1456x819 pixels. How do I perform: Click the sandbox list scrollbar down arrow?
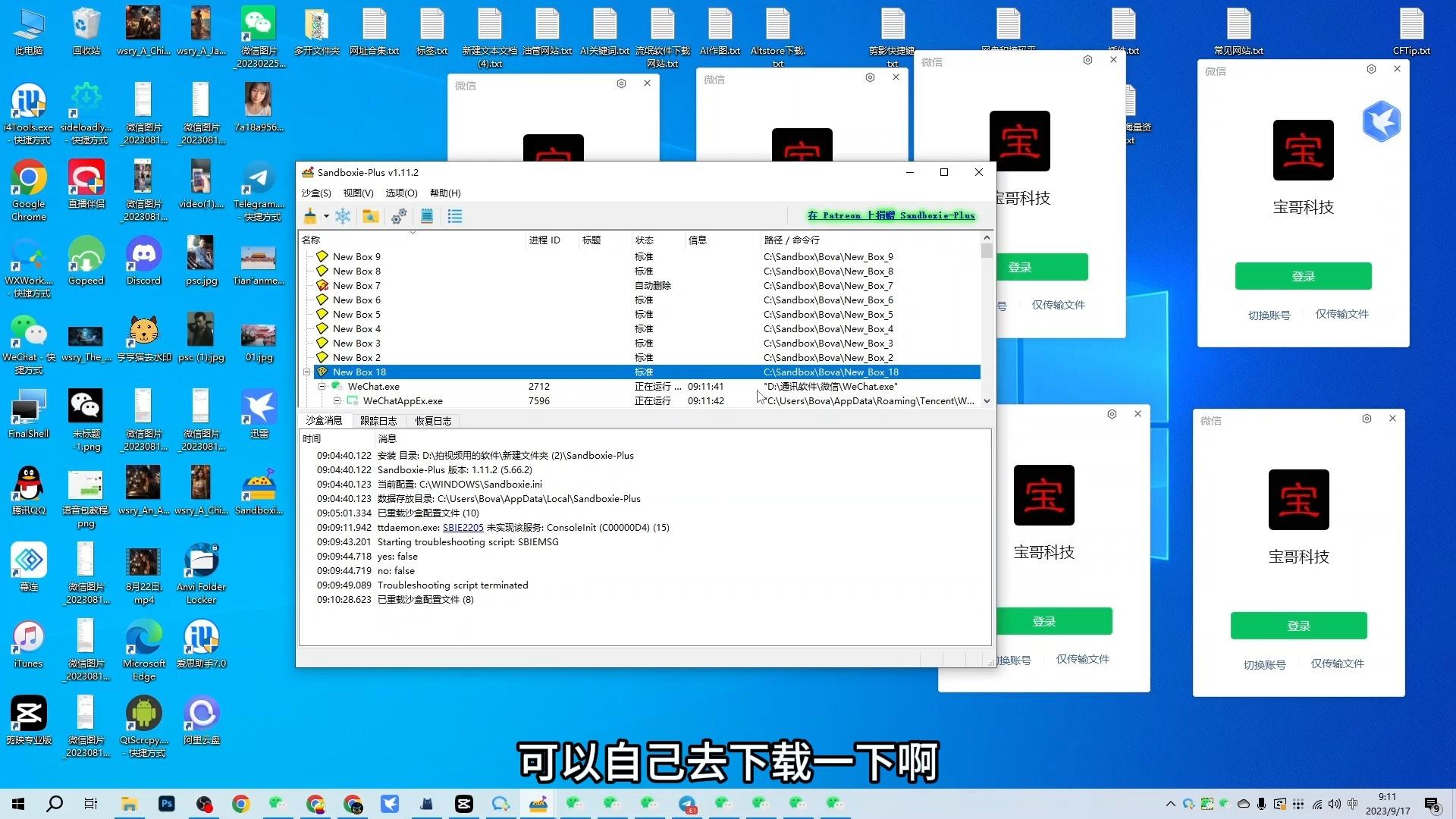click(987, 401)
